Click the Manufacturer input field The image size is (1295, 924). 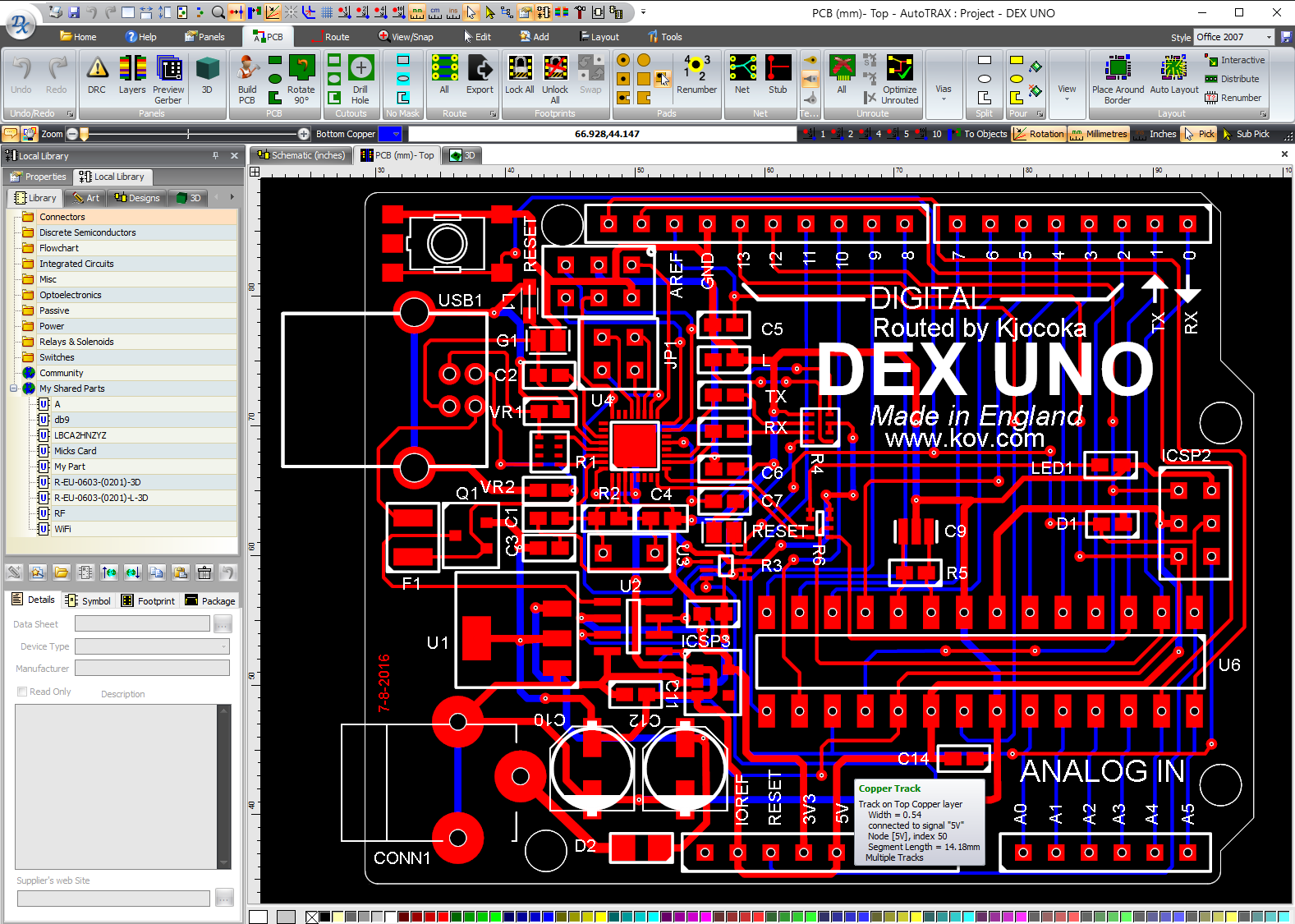click(152, 668)
